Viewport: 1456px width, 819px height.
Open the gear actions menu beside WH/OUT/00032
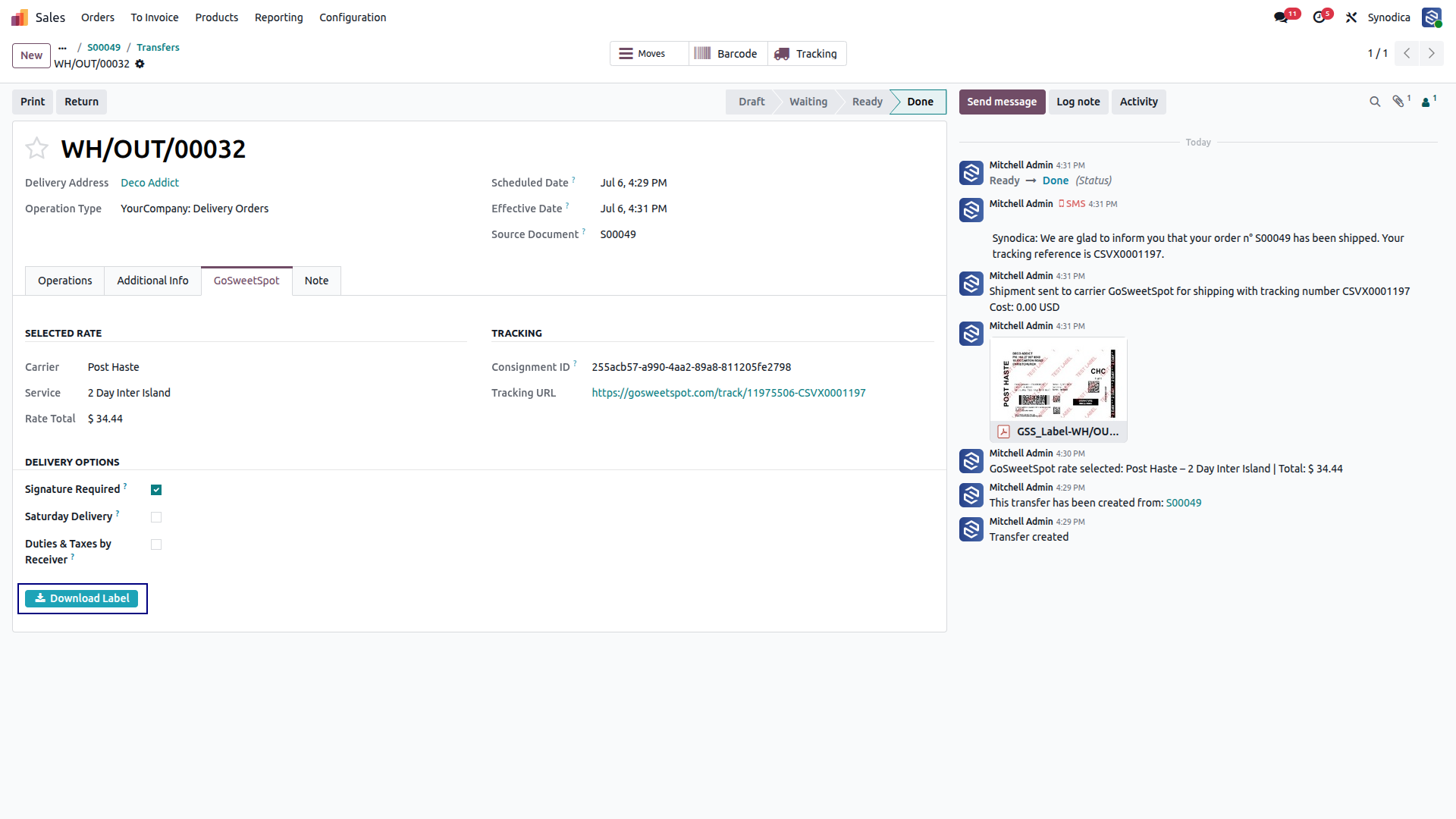pos(140,64)
